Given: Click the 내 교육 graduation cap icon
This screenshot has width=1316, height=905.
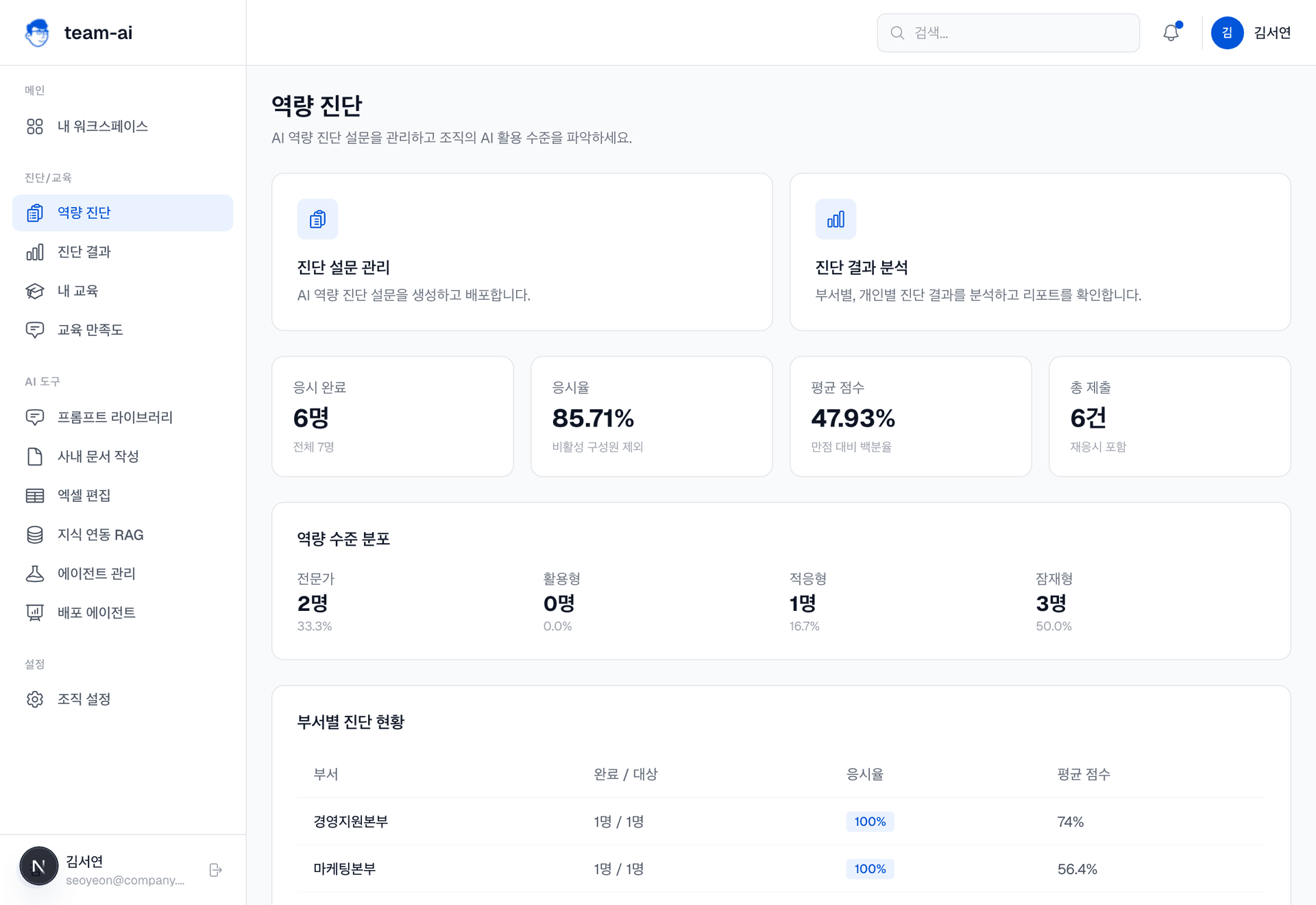Looking at the screenshot, I should pyautogui.click(x=35, y=291).
